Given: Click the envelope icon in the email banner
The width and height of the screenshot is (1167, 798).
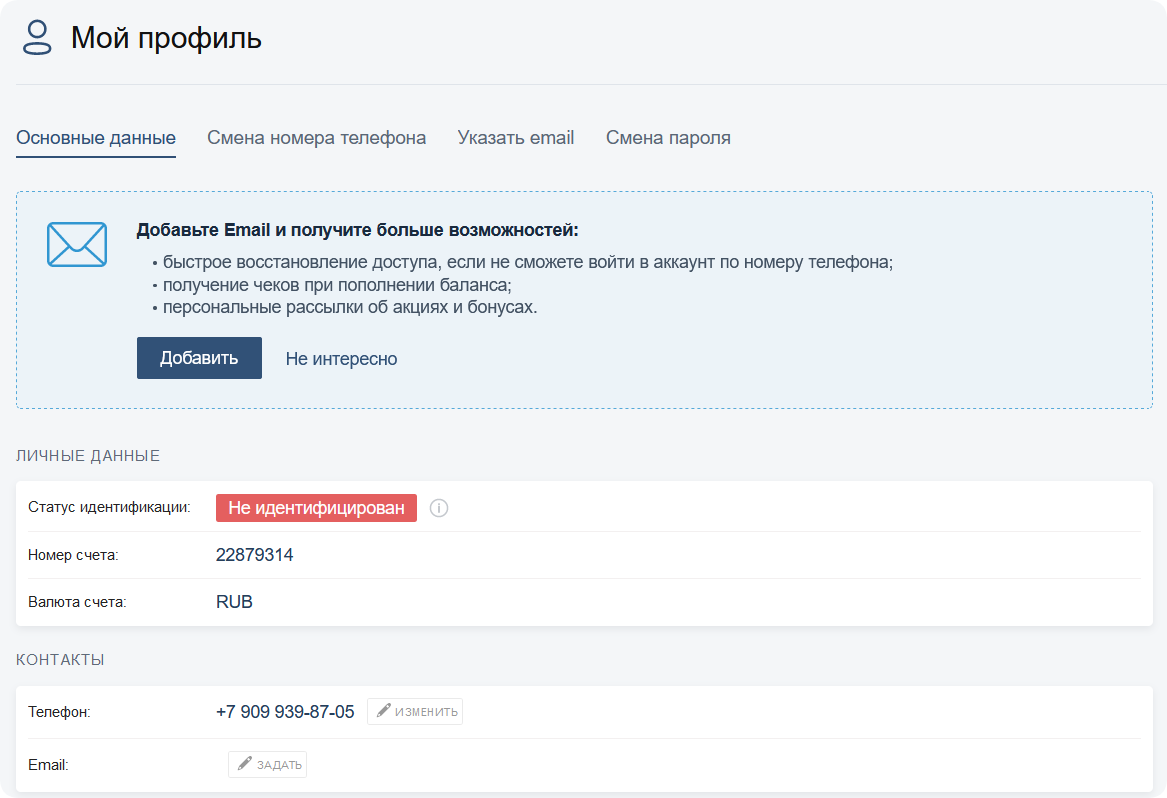Looking at the screenshot, I should (x=77, y=244).
